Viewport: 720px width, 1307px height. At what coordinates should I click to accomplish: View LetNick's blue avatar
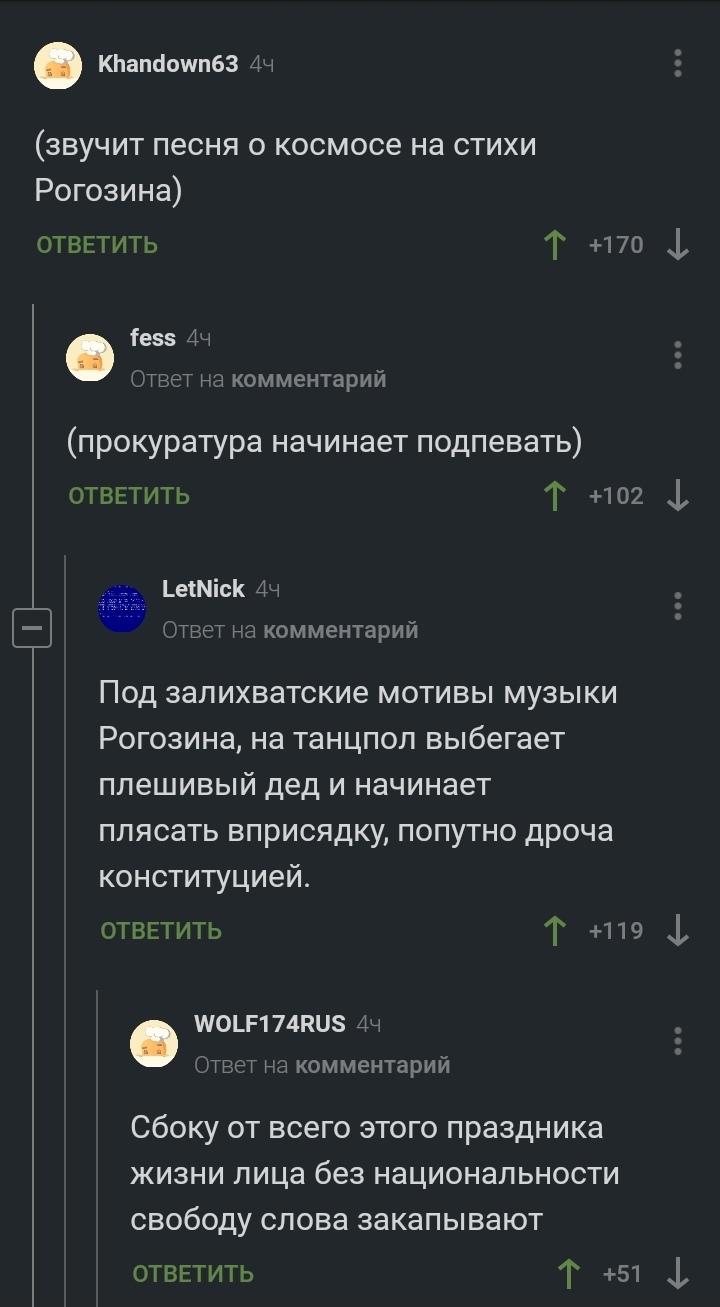[122, 608]
